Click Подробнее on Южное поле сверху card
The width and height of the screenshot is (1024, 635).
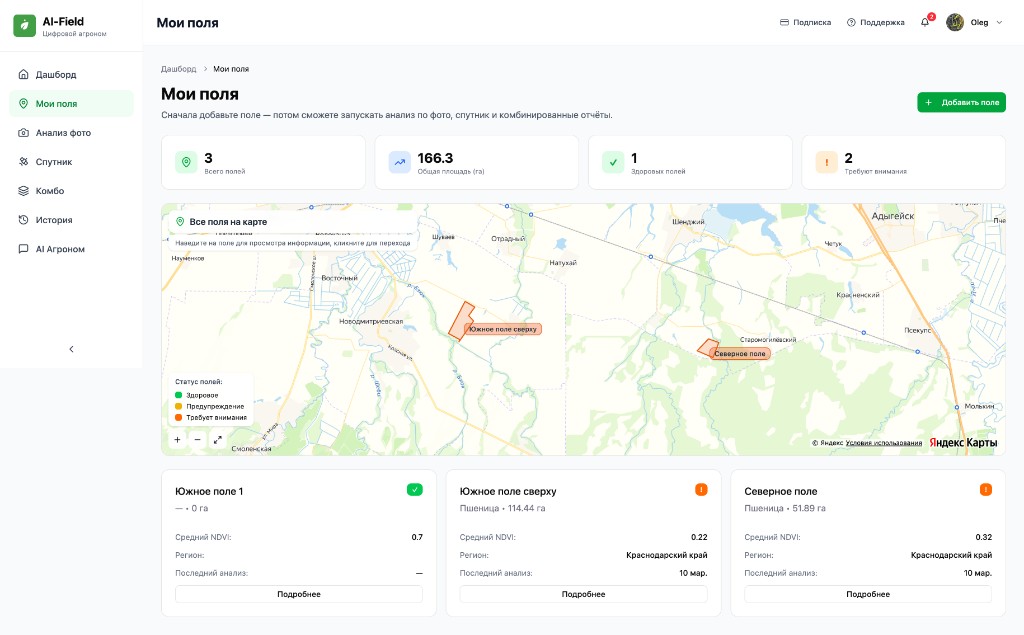[583, 594]
